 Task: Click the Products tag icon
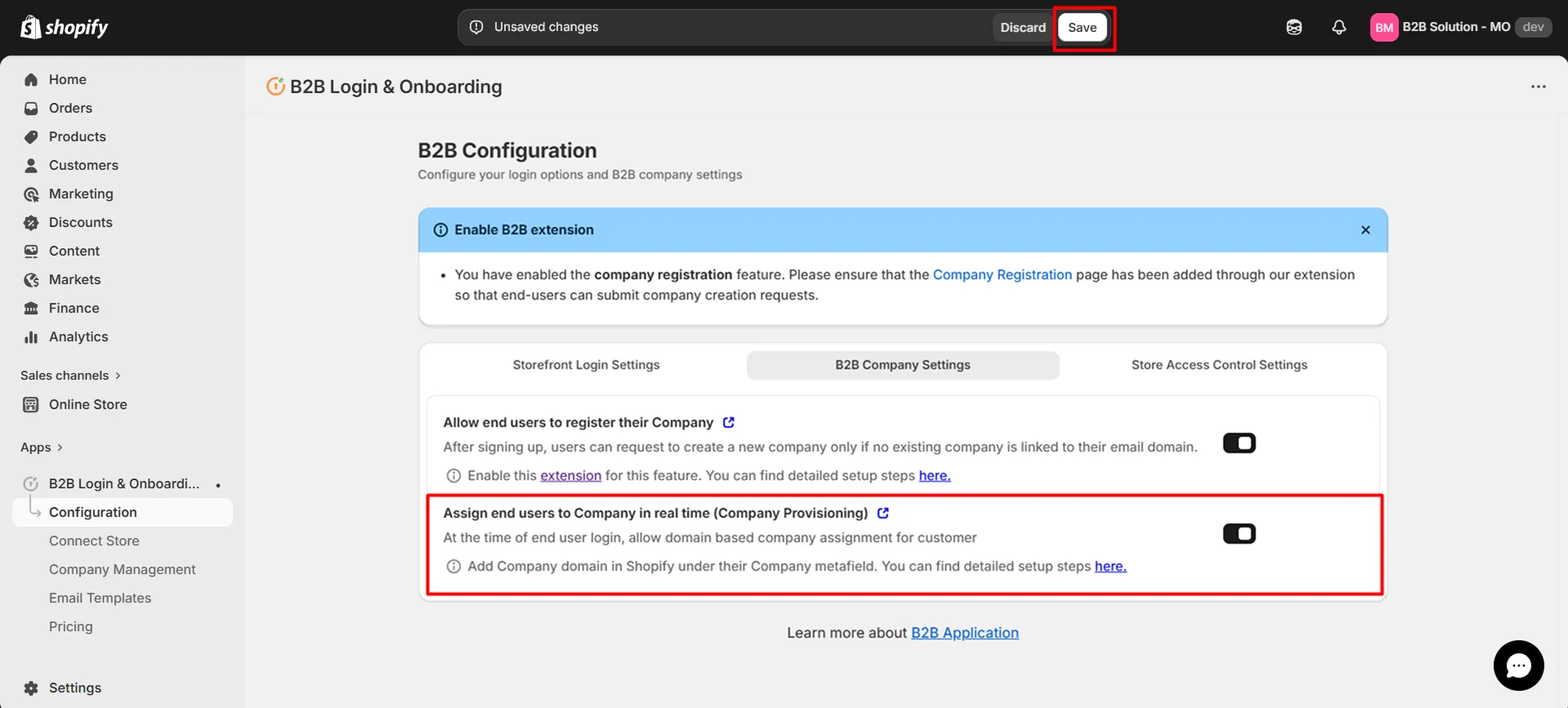[31, 136]
